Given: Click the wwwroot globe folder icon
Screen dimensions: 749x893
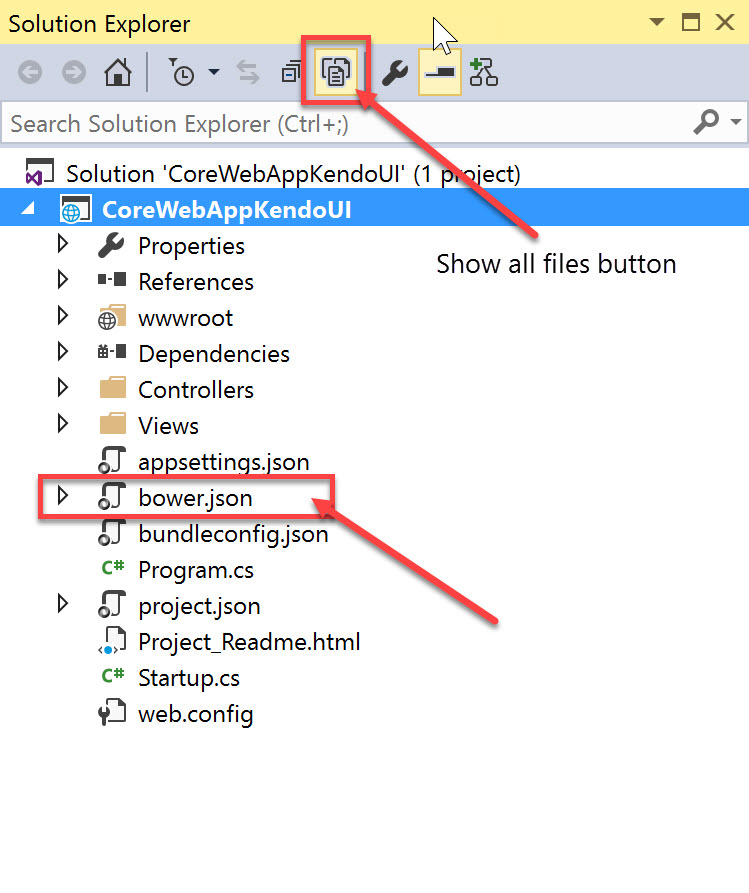Looking at the screenshot, I should (112, 317).
